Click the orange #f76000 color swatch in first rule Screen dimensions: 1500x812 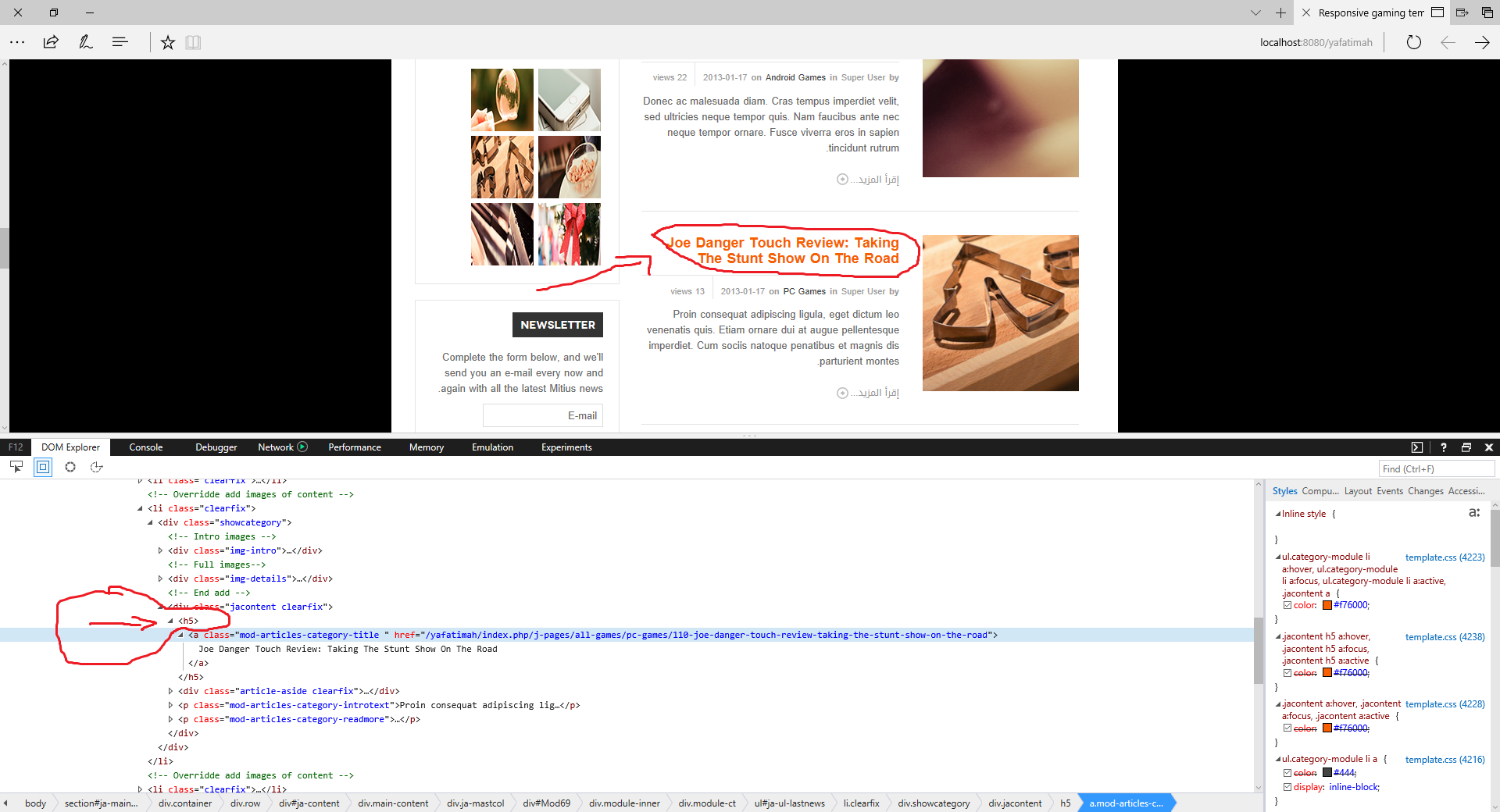(x=1327, y=605)
